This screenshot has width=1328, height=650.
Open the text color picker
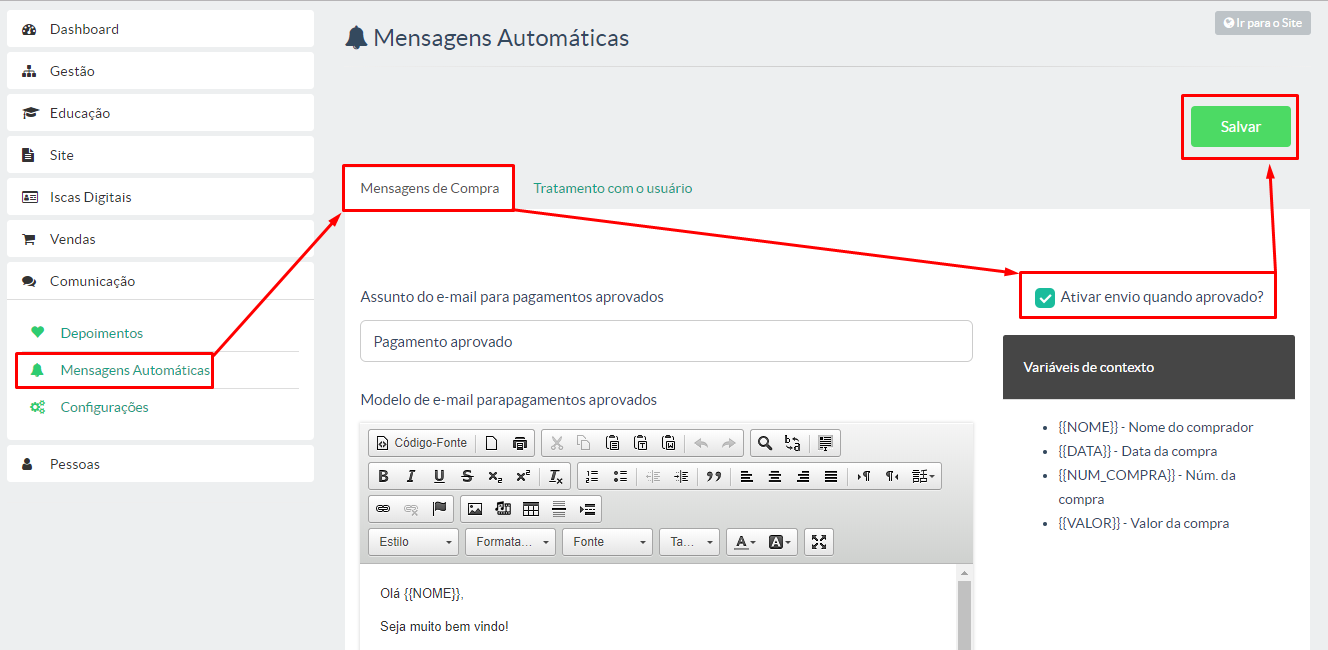(x=745, y=542)
